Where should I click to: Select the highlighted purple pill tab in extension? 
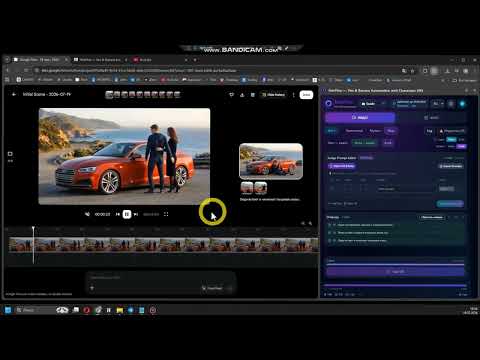coord(391,131)
